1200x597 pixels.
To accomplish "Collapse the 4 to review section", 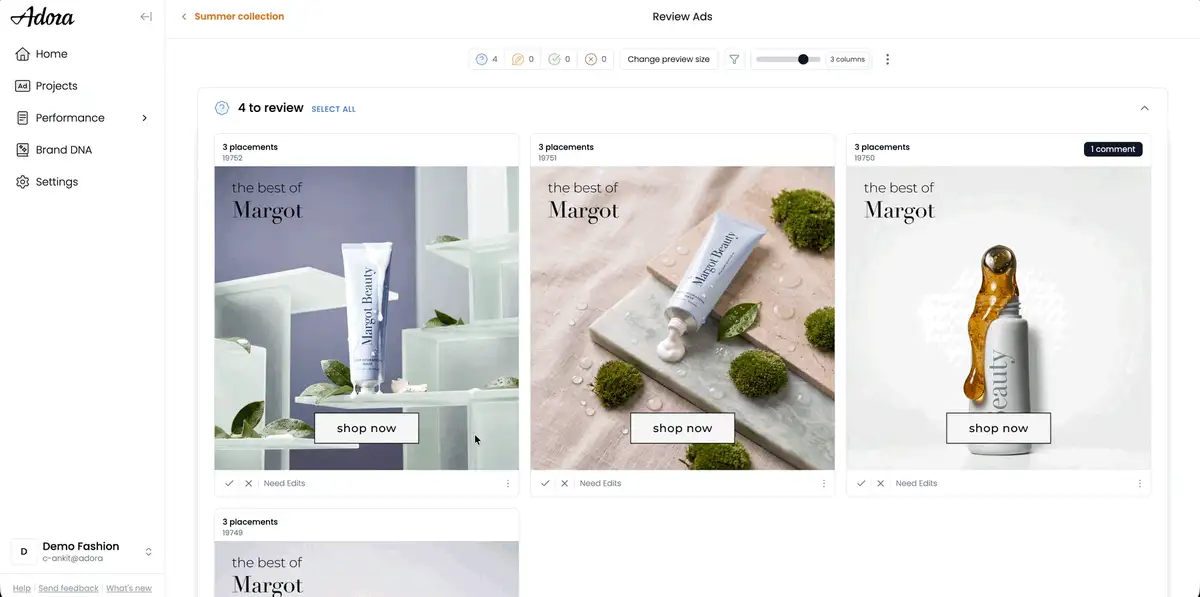I will (1145, 108).
